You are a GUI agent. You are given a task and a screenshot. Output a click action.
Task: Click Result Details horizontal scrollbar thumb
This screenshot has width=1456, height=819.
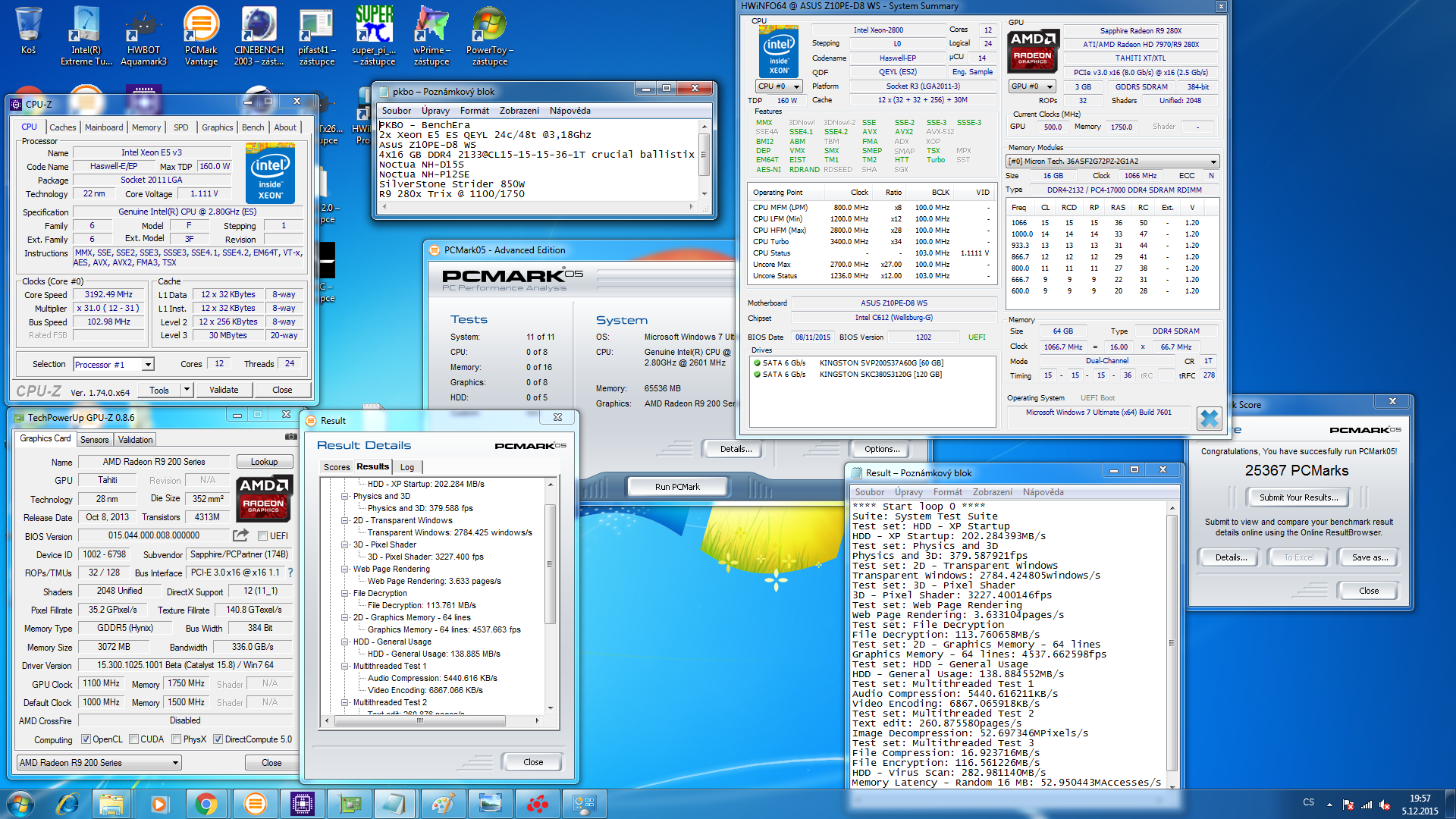click(419, 721)
